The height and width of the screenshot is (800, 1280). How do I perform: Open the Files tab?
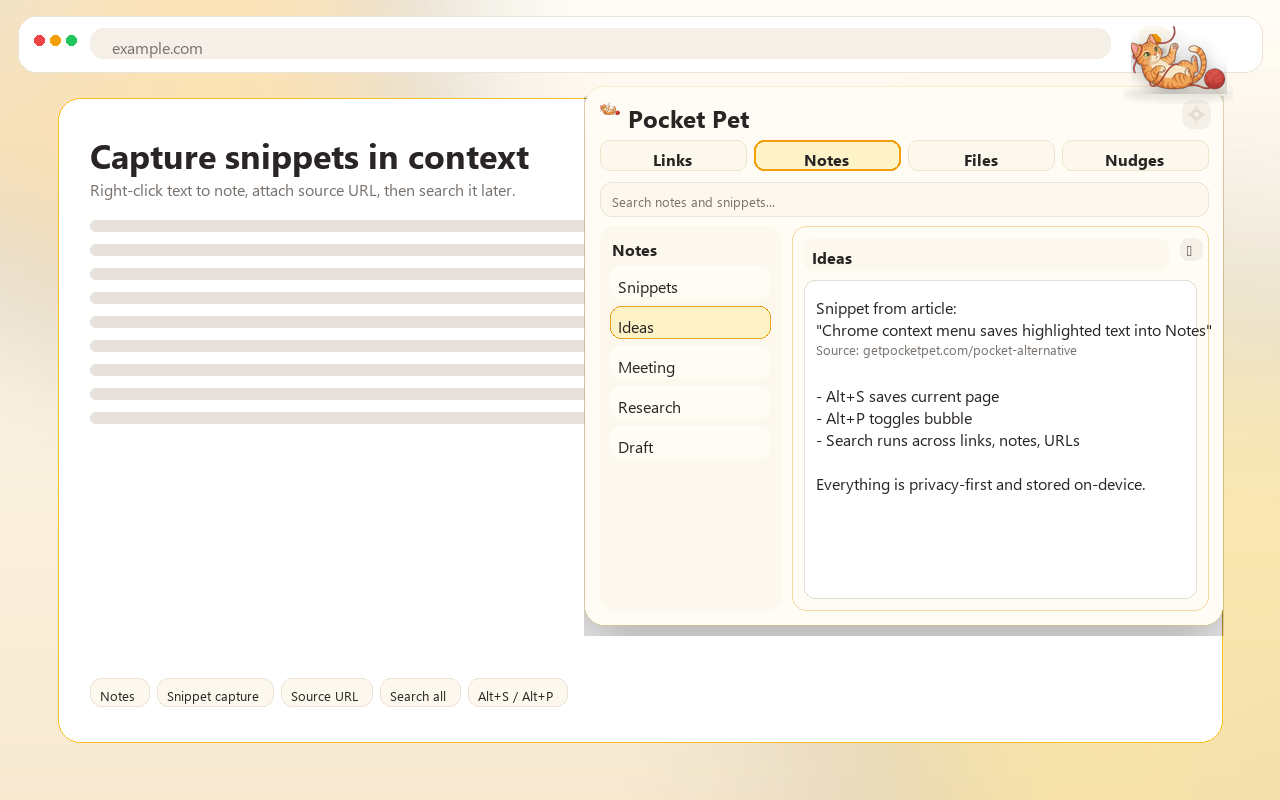tap(981, 156)
